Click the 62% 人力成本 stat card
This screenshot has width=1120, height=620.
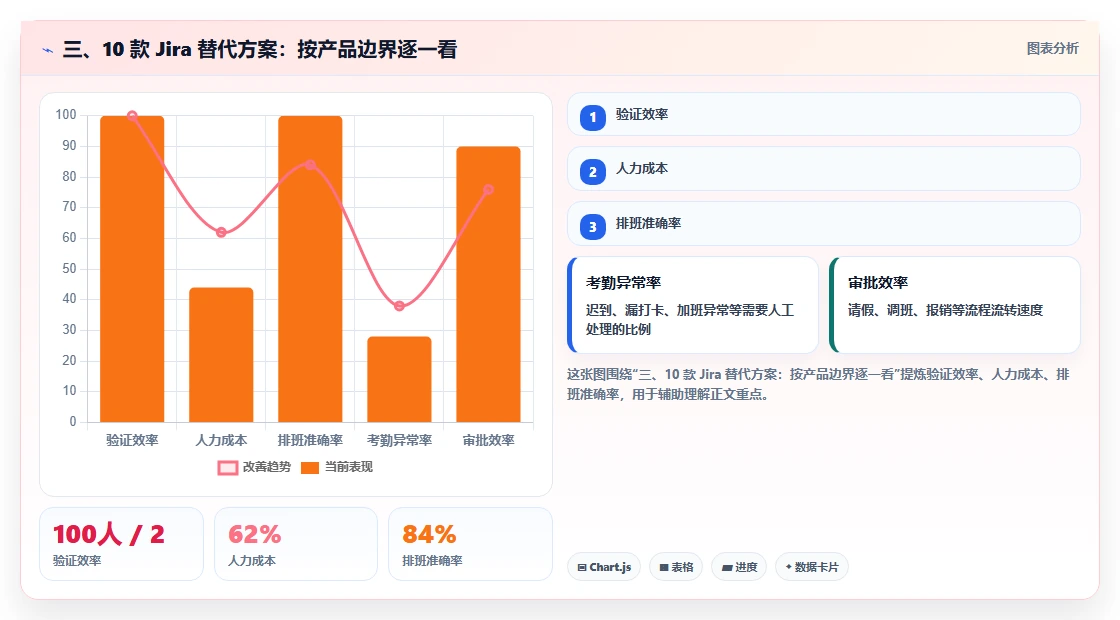pos(296,544)
